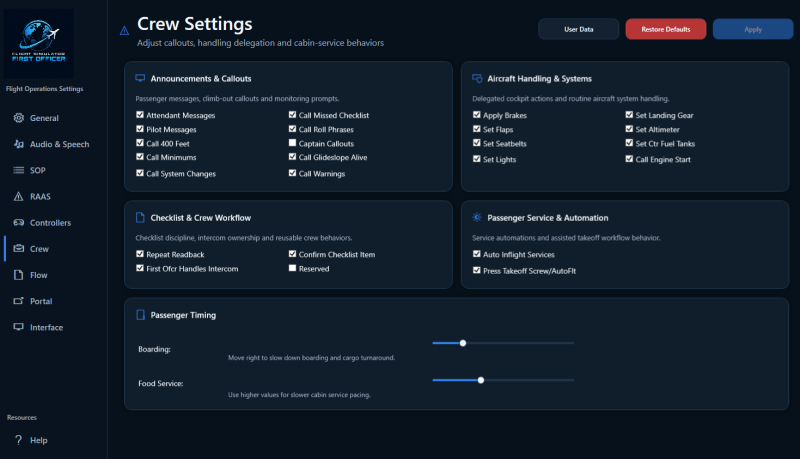Uncheck Pilot Messages
The image size is (800, 459).
tap(140, 129)
